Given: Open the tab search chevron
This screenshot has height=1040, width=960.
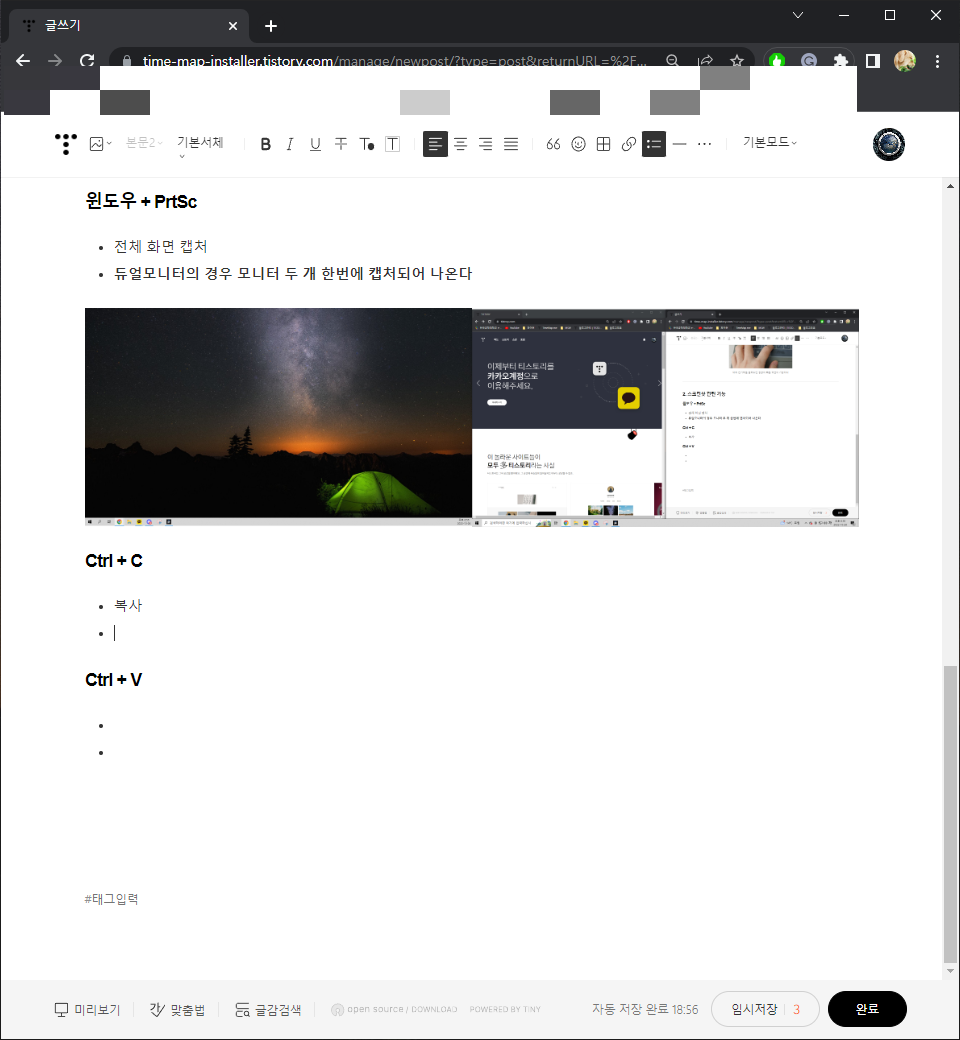Looking at the screenshot, I should point(798,15).
